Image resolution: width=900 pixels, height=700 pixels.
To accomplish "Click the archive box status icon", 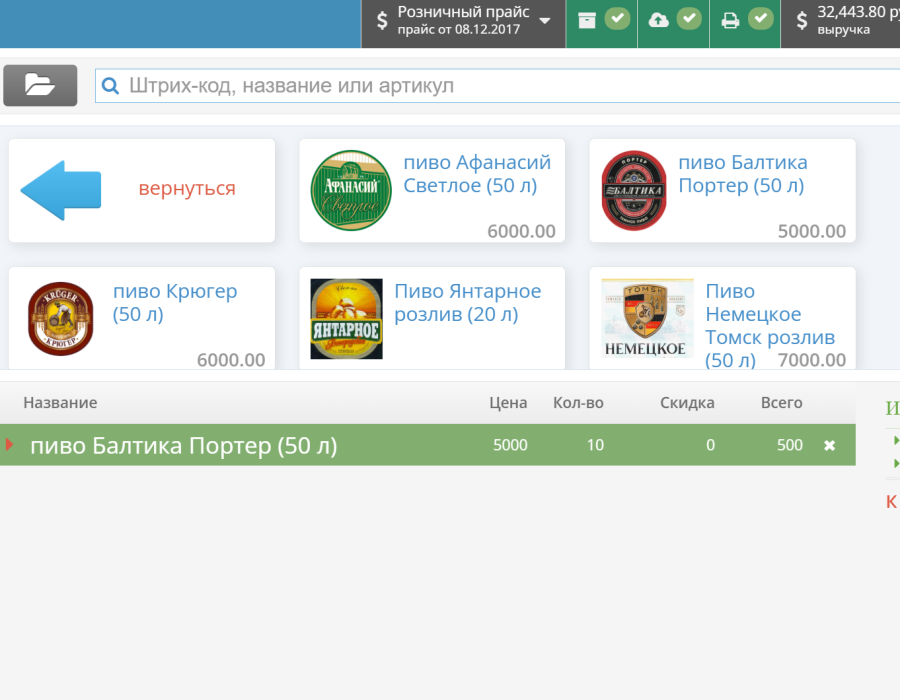I will (587, 20).
